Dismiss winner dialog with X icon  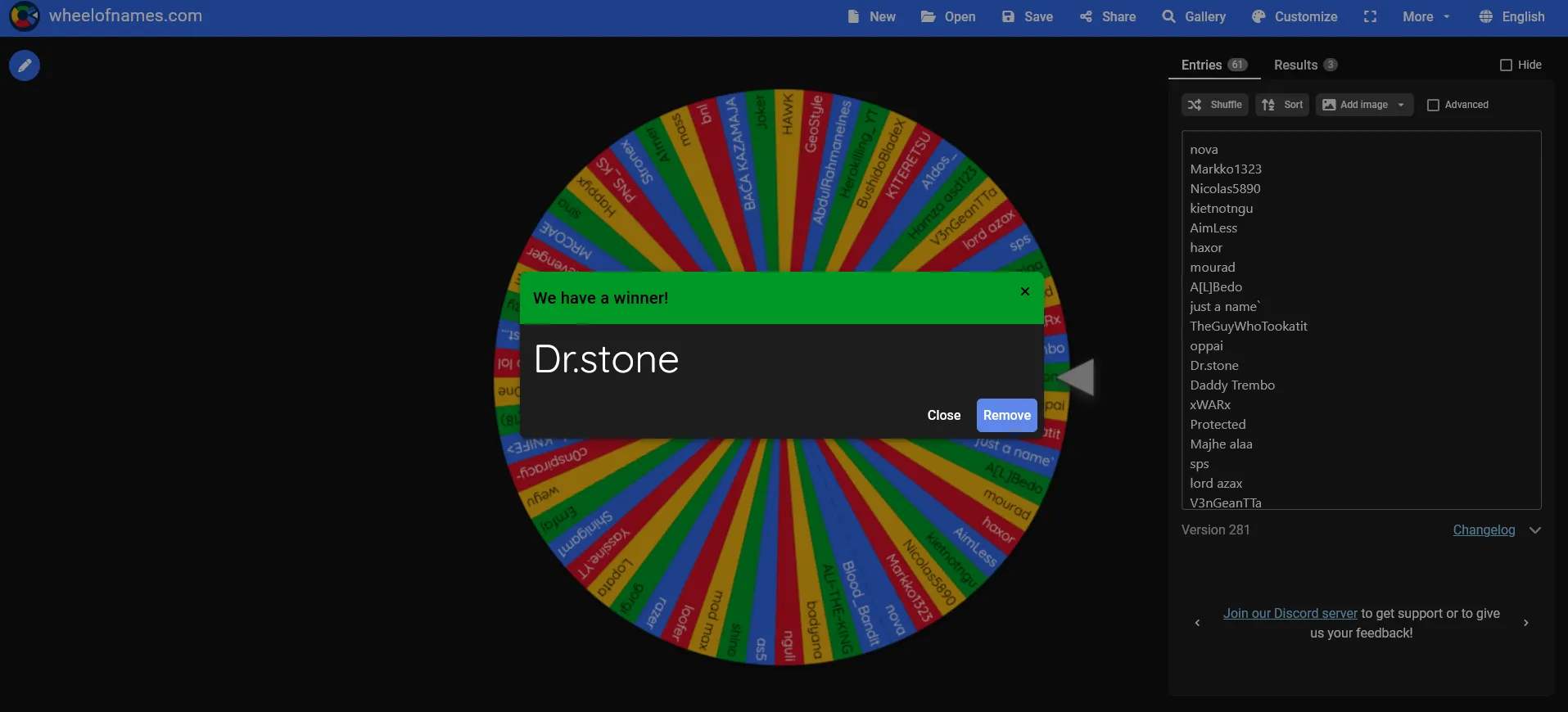tap(1024, 291)
